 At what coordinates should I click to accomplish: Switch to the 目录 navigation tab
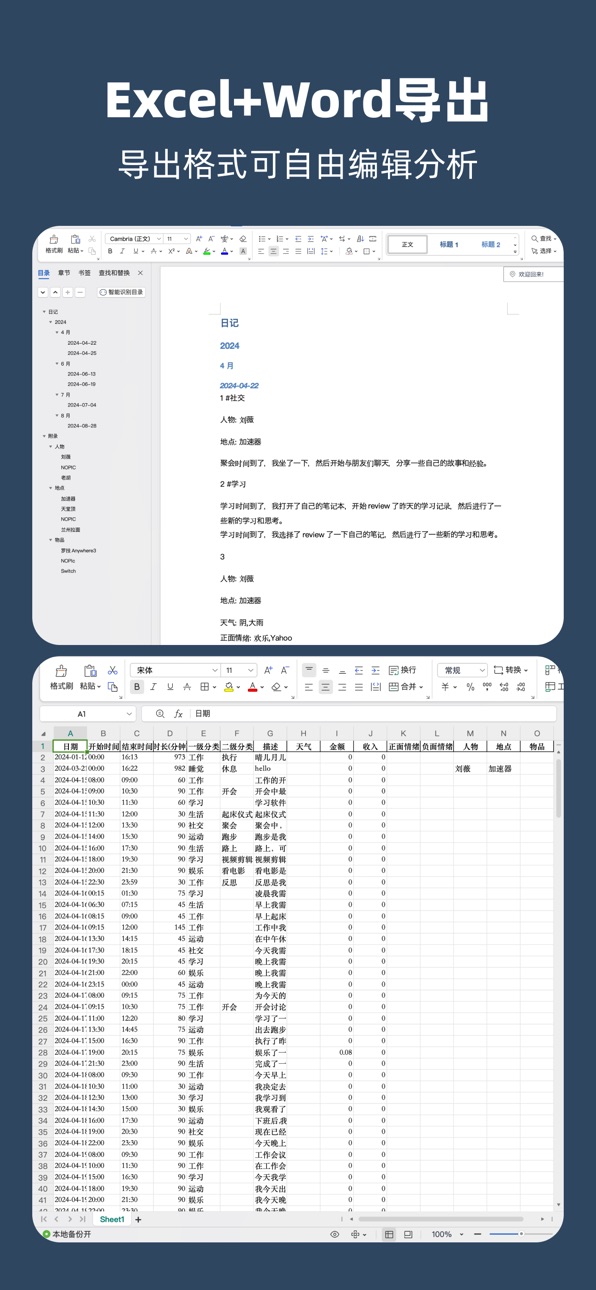pyautogui.click(x=43, y=273)
